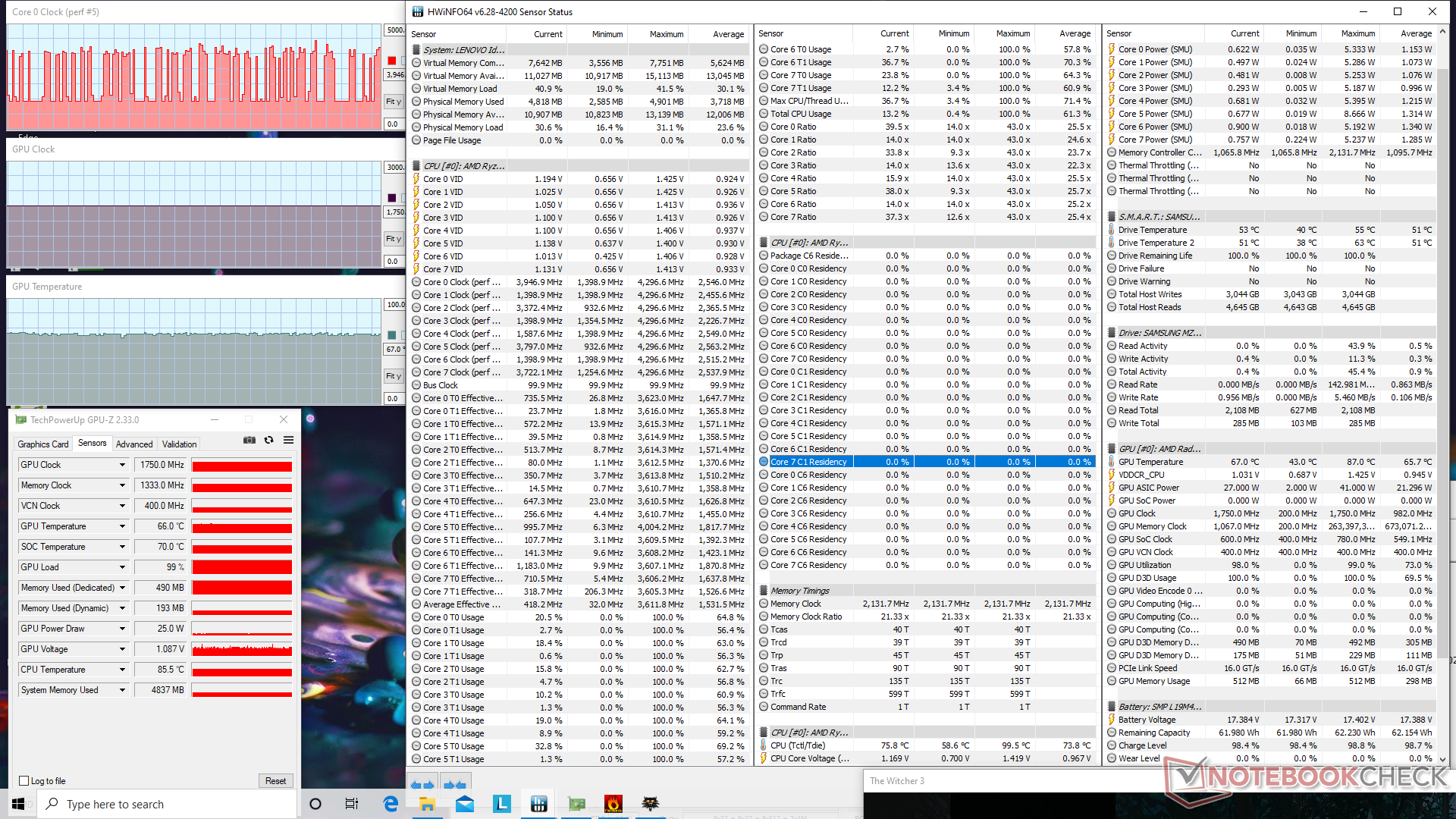The image size is (1456, 819).
Task: Click HWiNFO expand columns arrows icon
Action: 423,785
